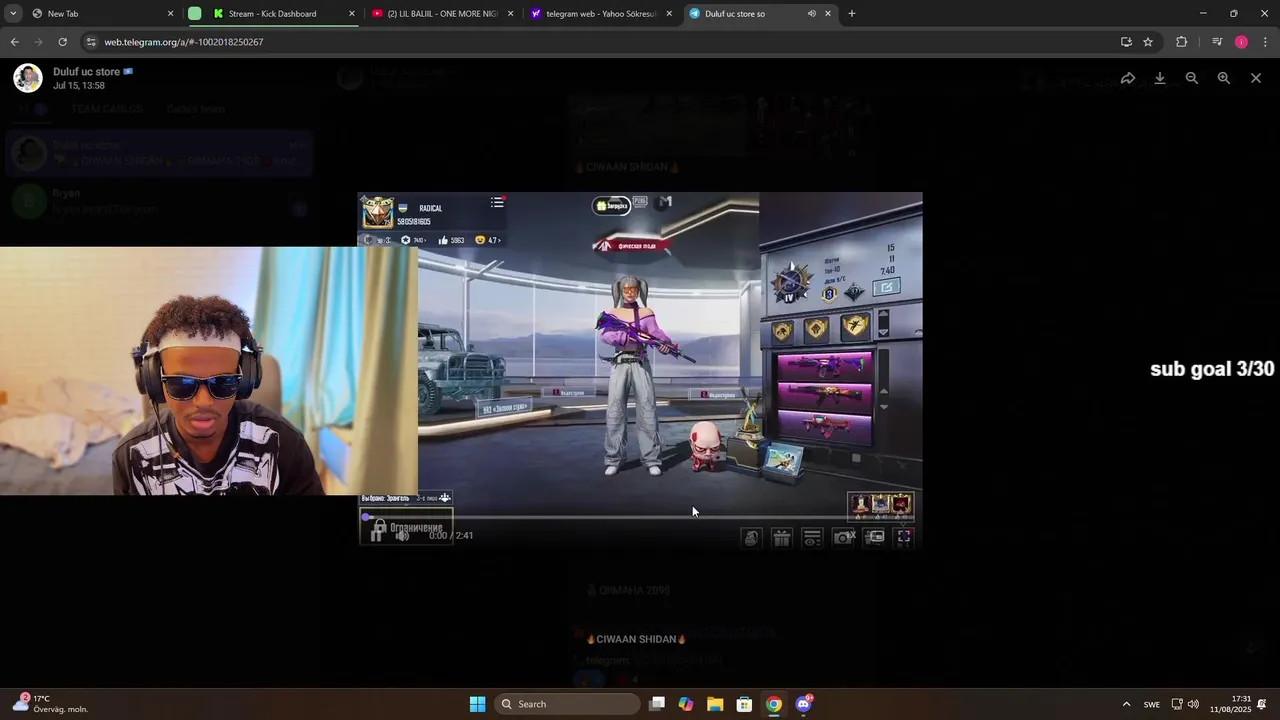This screenshot has width=1280, height=720.
Task: Zoom out the media viewer
Action: click(x=1192, y=78)
